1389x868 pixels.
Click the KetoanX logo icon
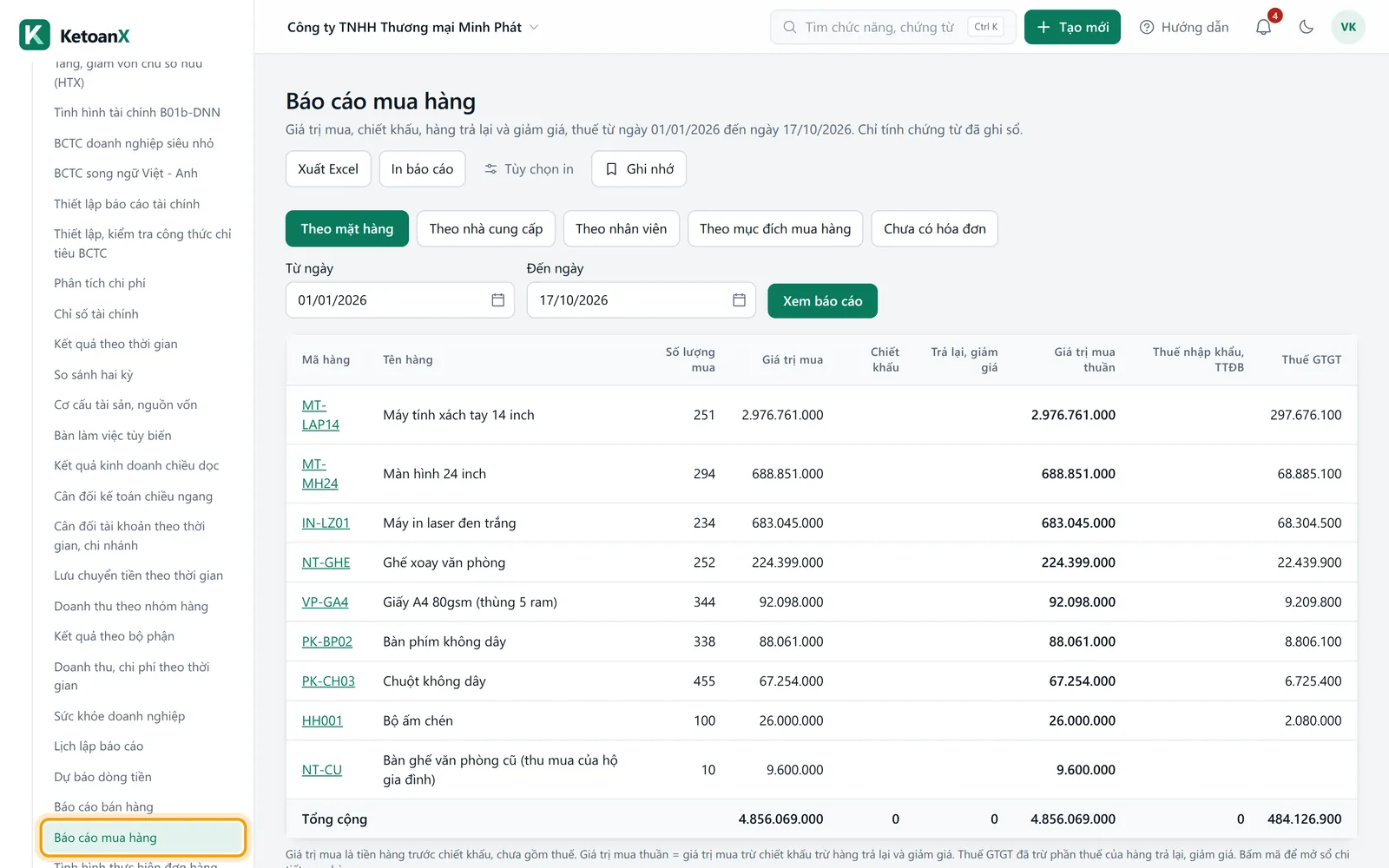[x=35, y=36]
